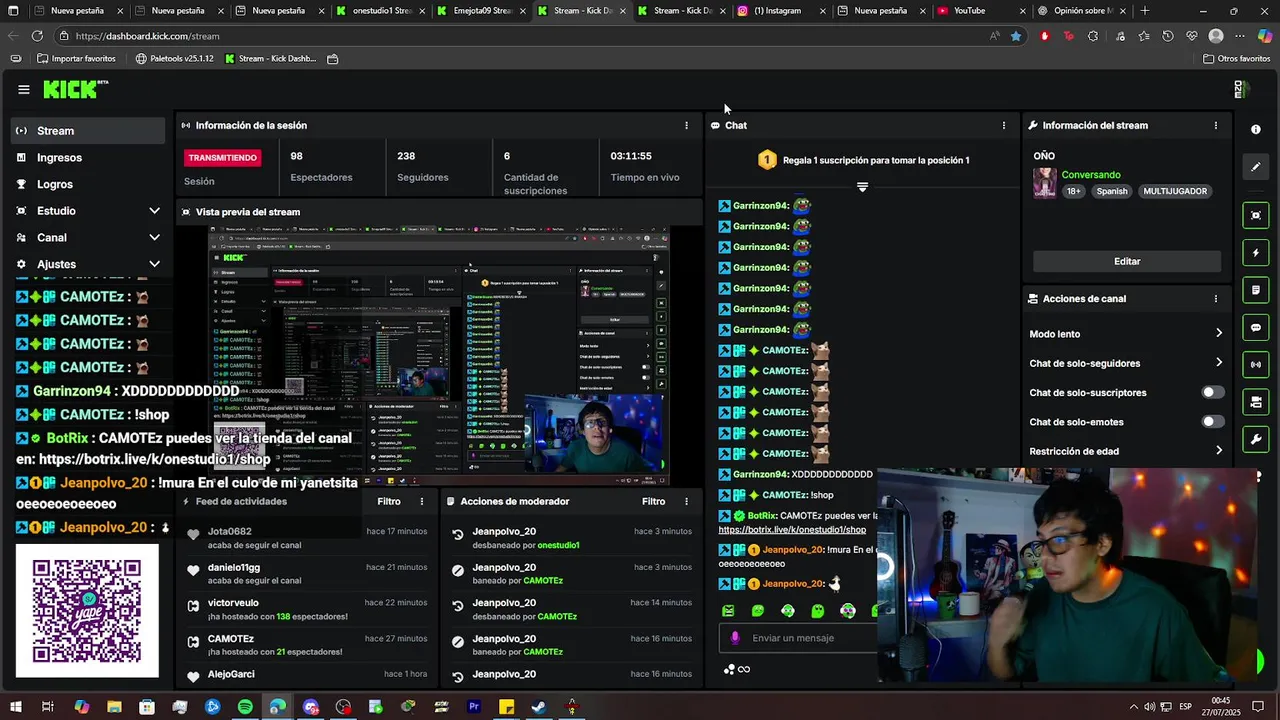Screen dimensions: 1280x720
Task: Open the Chat panel three-dot menu
Action: pyautogui.click(x=1004, y=126)
